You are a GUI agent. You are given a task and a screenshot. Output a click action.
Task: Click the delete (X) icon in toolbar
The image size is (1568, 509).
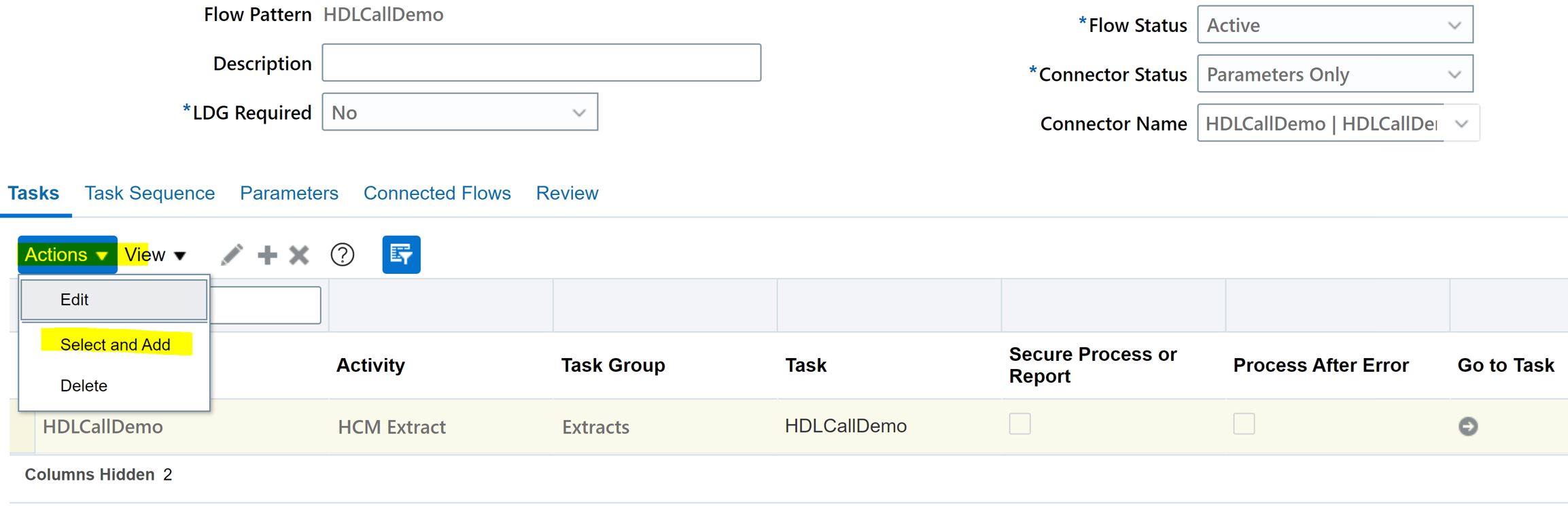click(298, 255)
